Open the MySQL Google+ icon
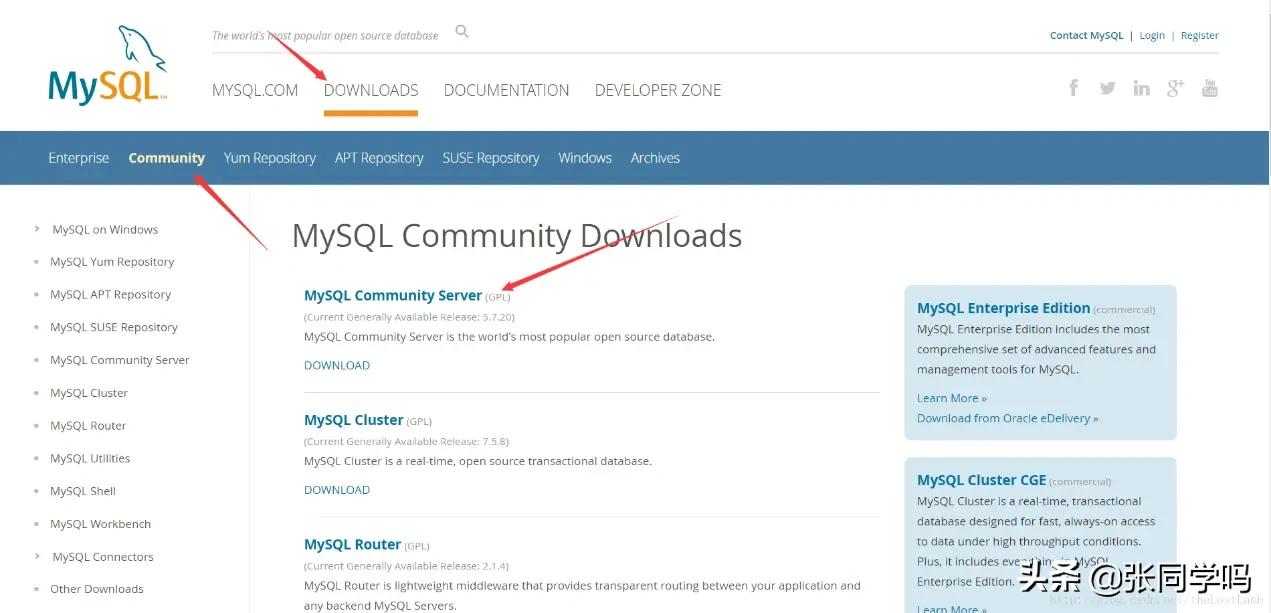This screenshot has height=613, width=1271. 1175,88
